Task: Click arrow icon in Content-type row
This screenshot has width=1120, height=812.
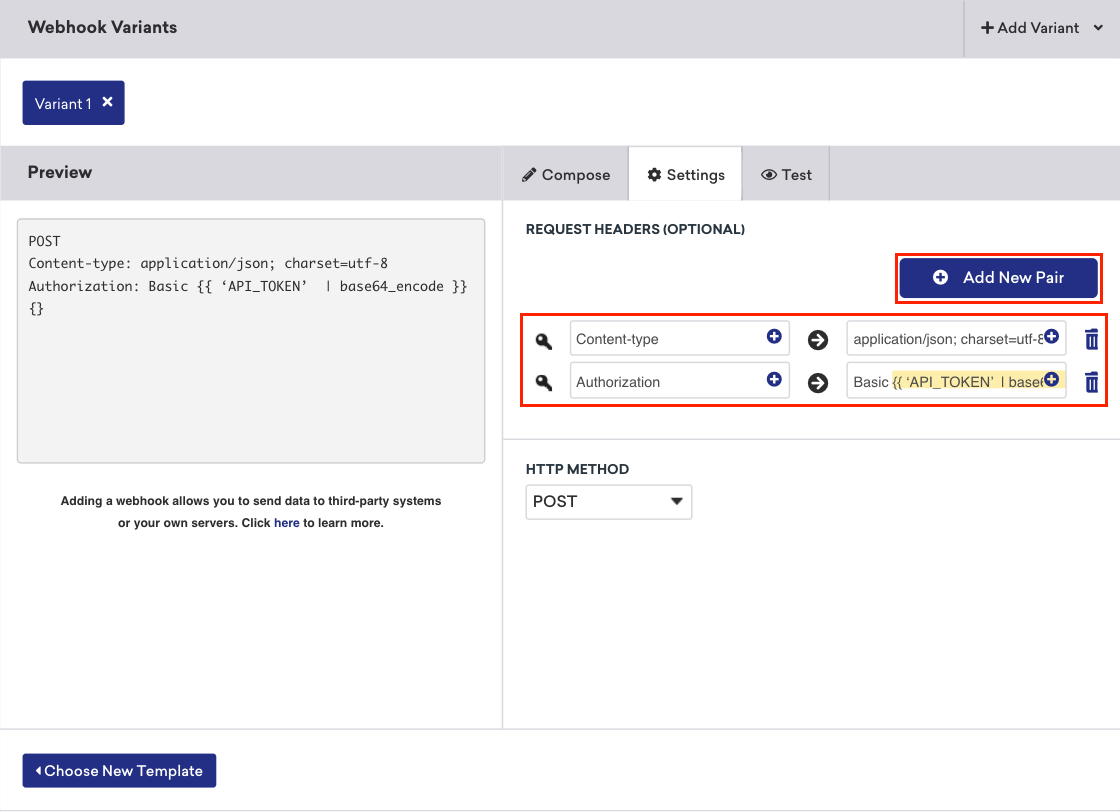Action: coord(818,340)
